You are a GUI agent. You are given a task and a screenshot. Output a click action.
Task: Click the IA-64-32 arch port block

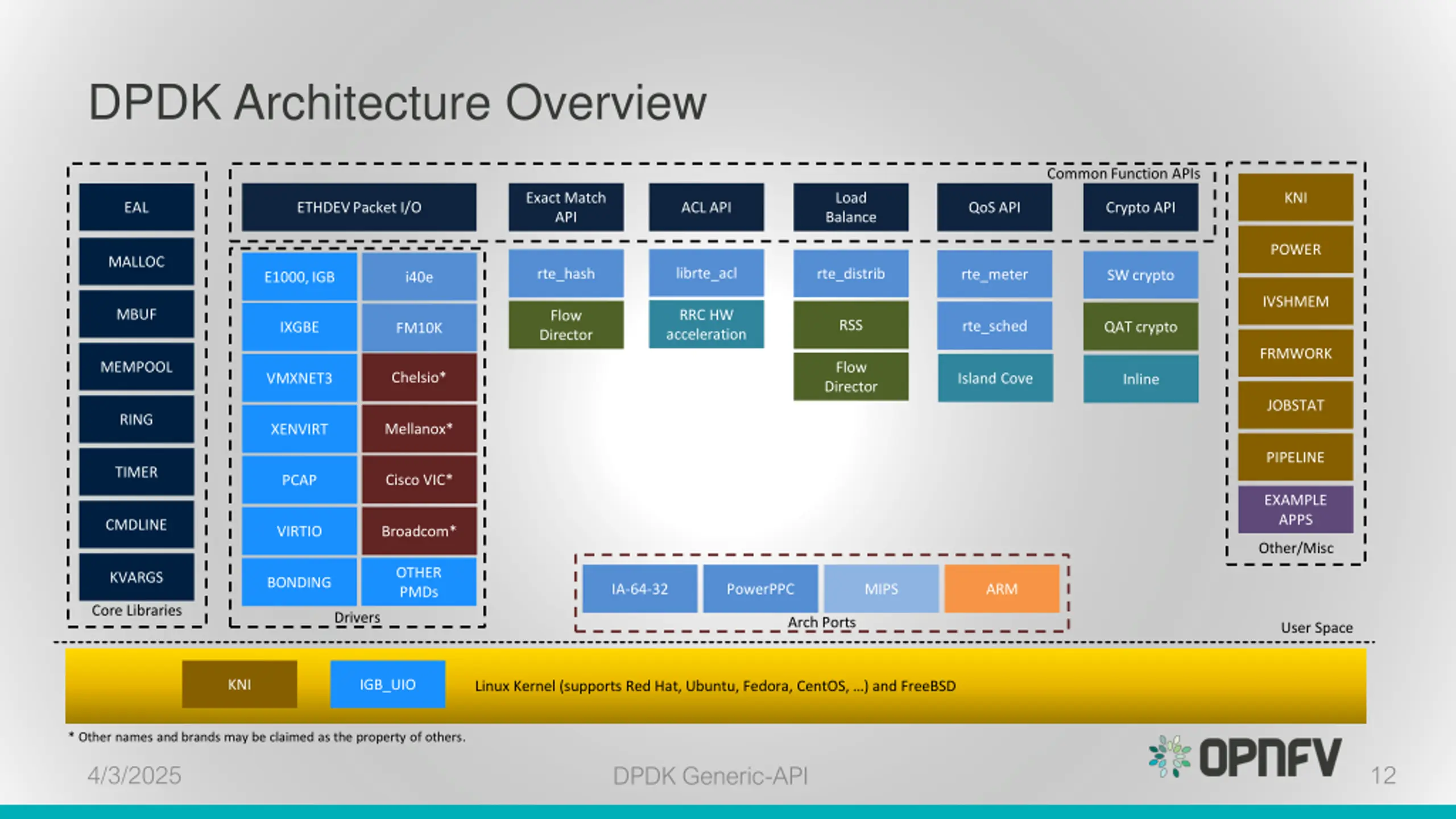click(640, 589)
